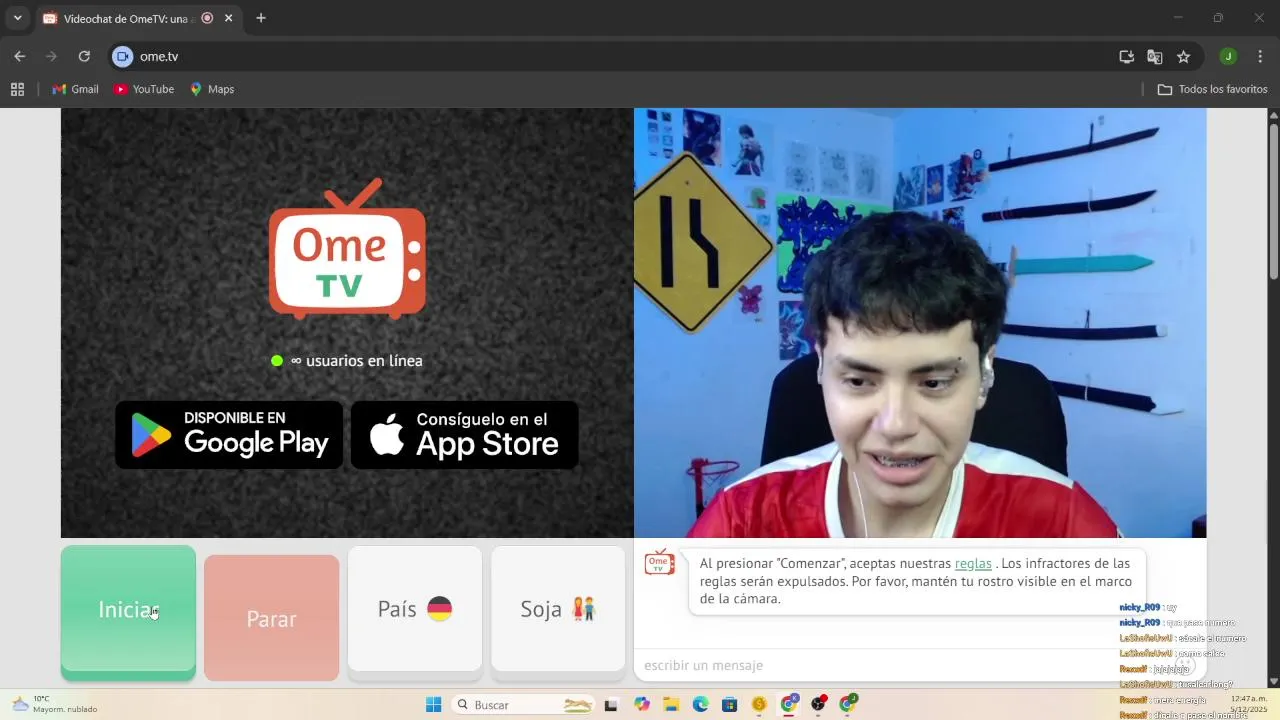Open the Google Play download badge
The height and width of the screenshot is (720, 1280).
[x=229, y=435]
